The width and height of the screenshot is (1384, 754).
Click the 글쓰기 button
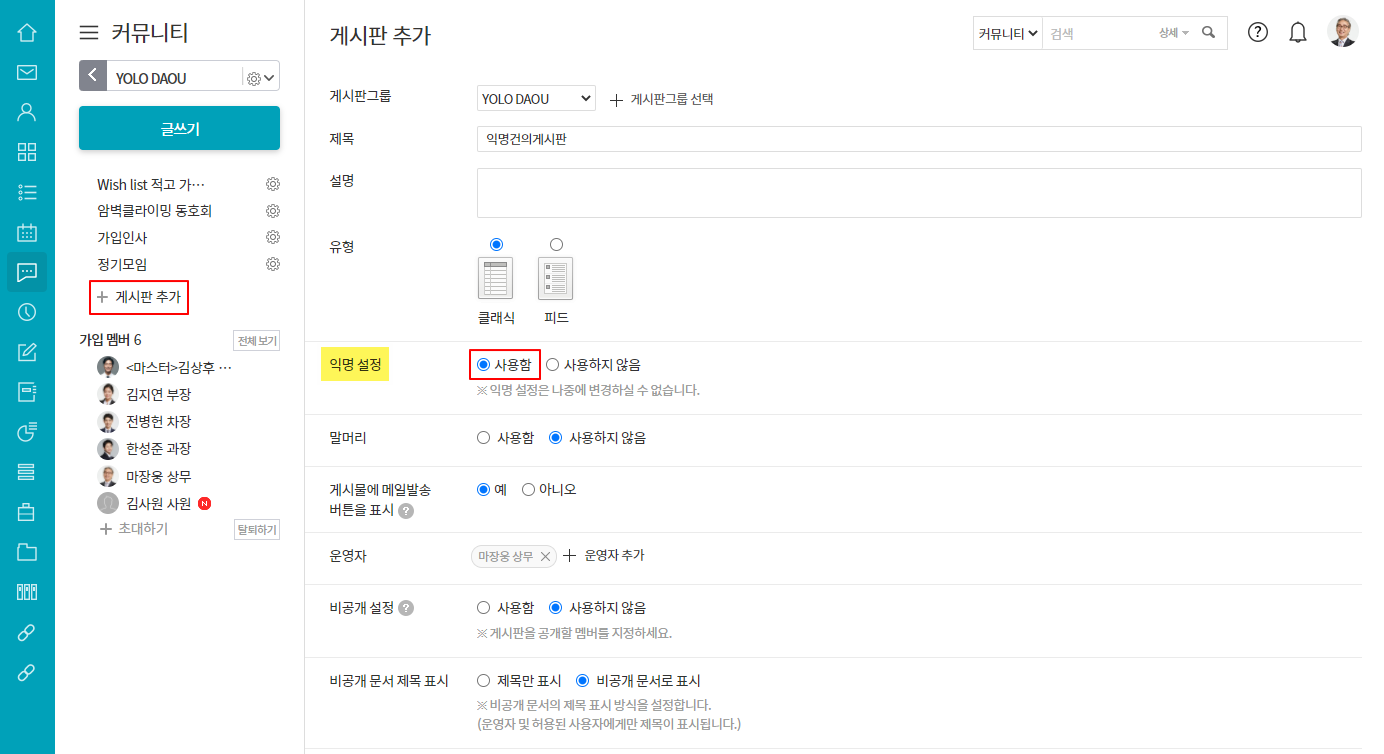click(179, 128)
